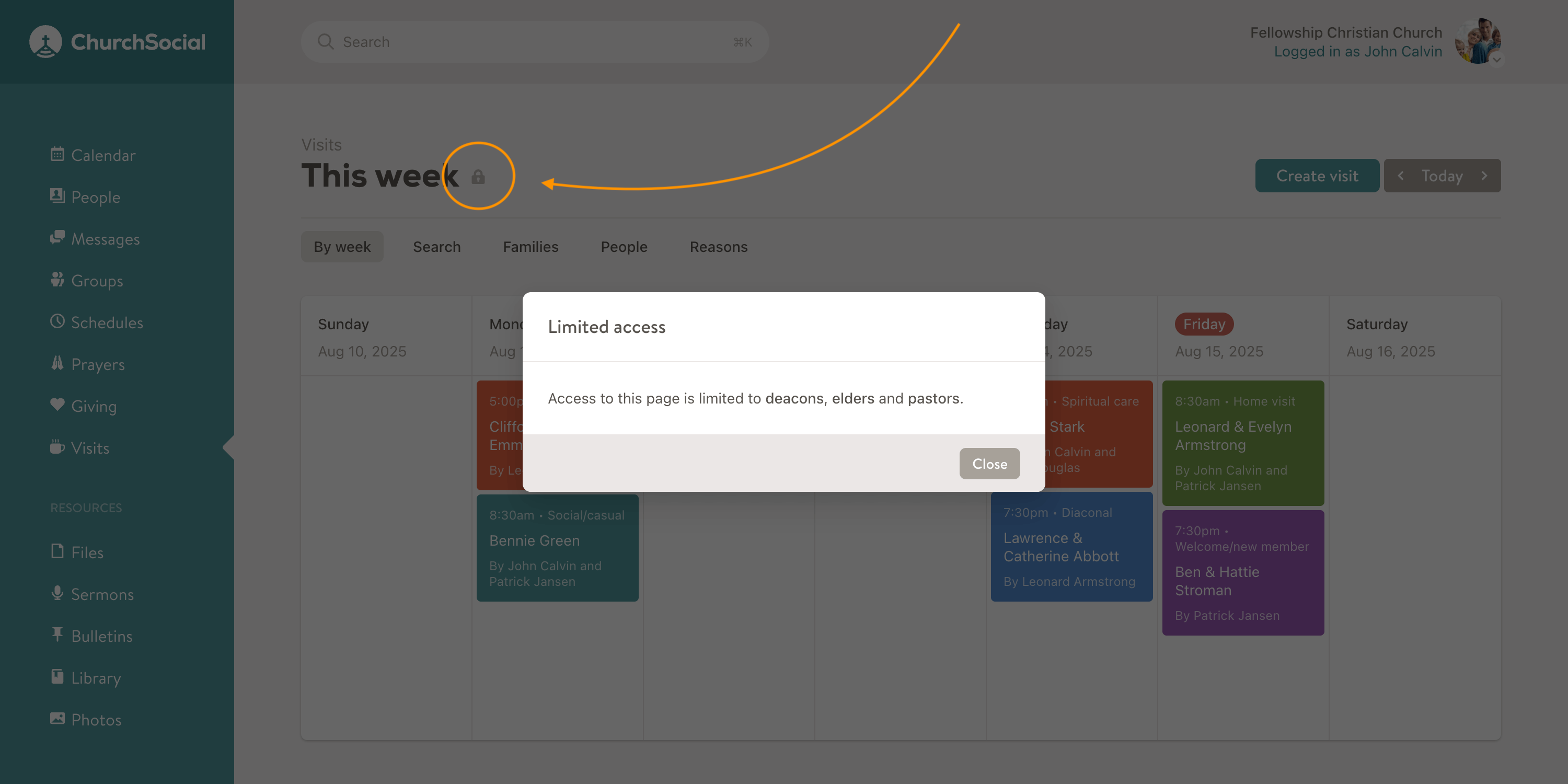This screenshot has width=1568, height=784.
Task: Open the Visits coffee cup icon
Action: pos(57,447)
